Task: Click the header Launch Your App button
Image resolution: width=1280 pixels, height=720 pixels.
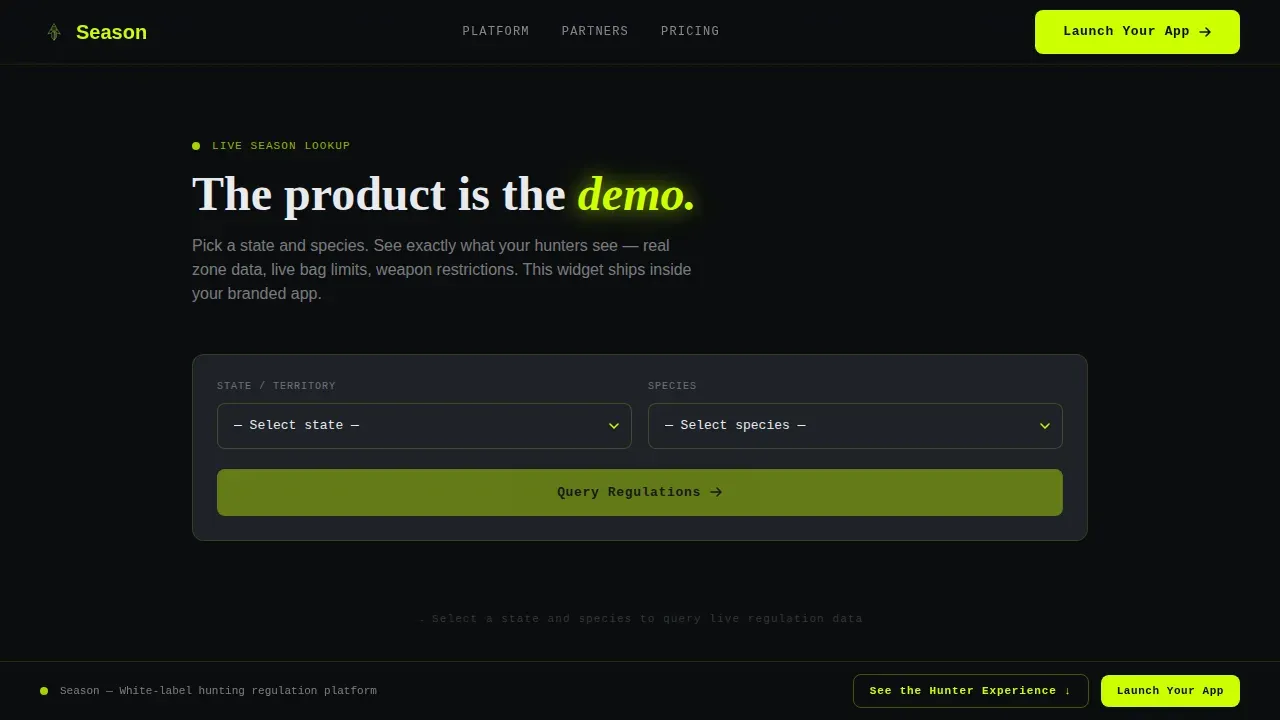Action: (x=1137, y=32)
